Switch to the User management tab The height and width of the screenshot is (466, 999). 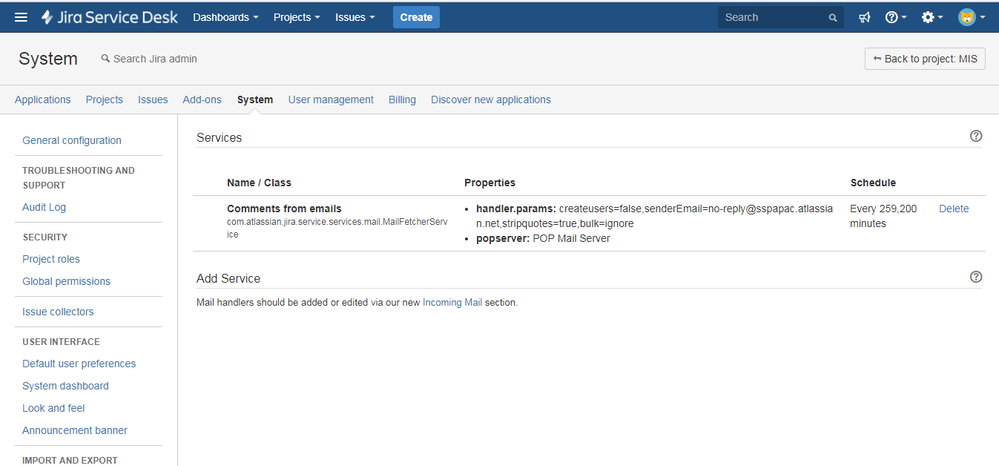coord(331,99)
